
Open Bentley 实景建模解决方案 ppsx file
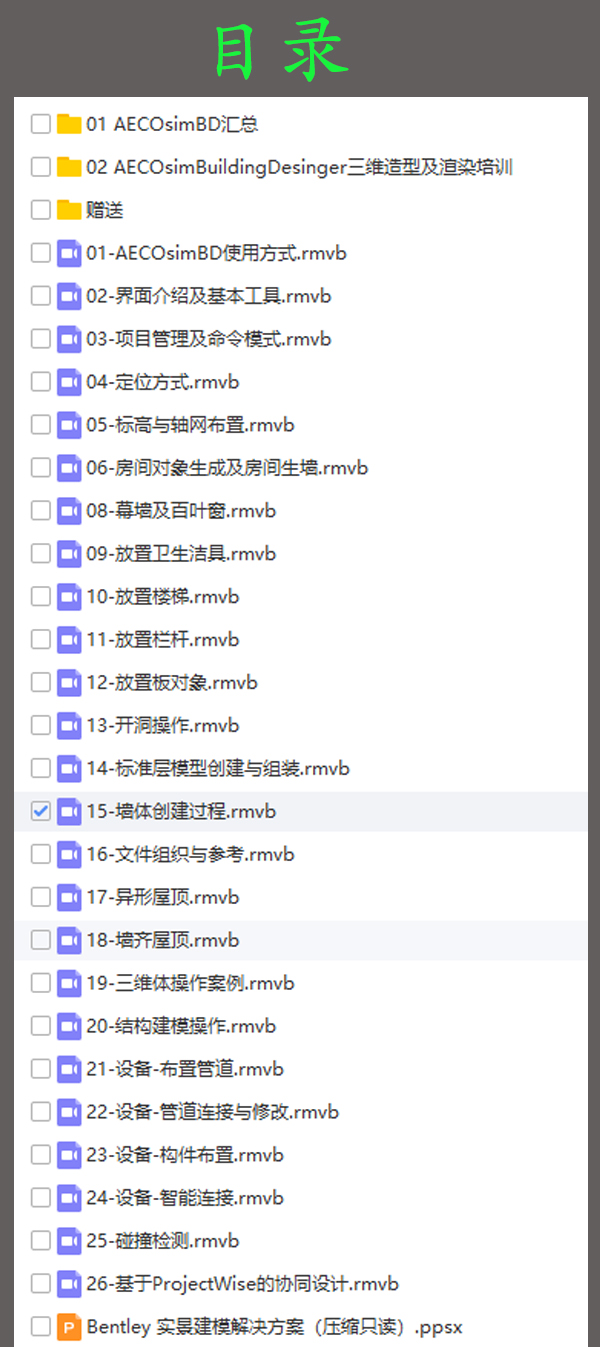274,1328
